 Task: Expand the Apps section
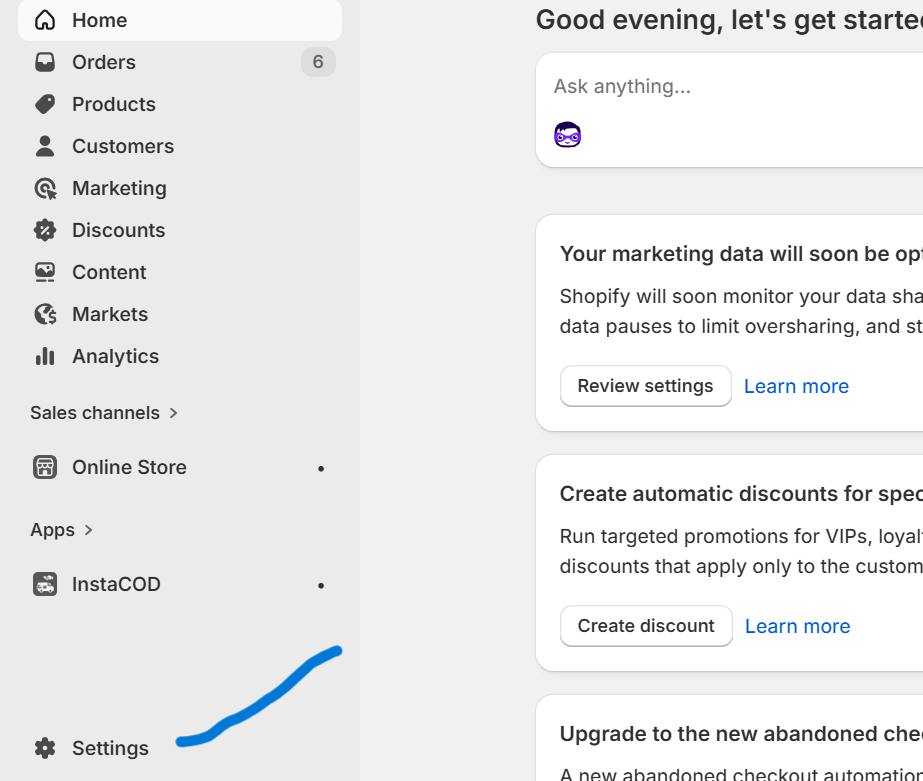[62, 530]
